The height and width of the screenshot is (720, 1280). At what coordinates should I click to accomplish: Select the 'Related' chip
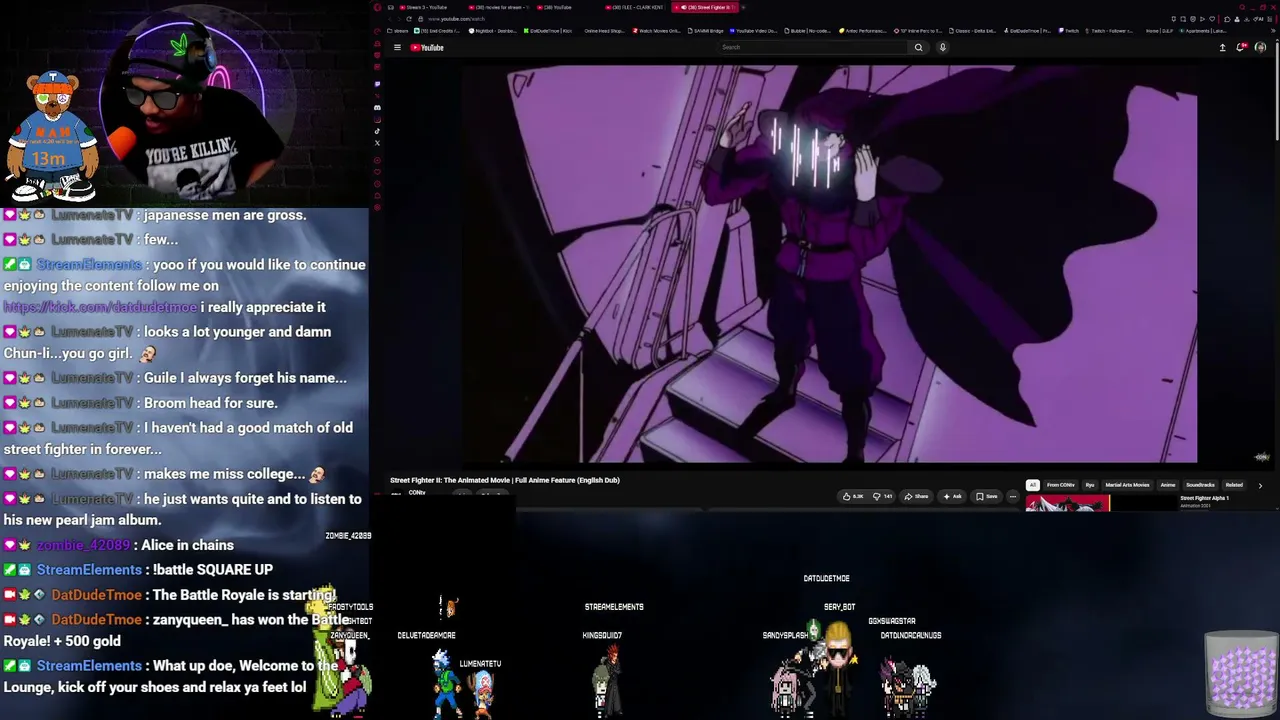tap(1234, 485)
